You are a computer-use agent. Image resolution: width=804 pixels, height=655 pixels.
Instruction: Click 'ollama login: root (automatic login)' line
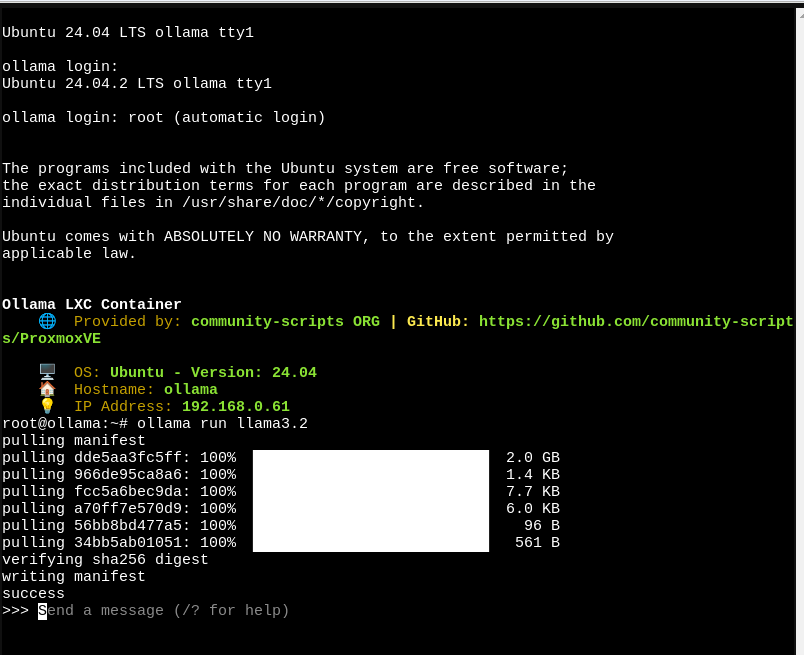164,117
